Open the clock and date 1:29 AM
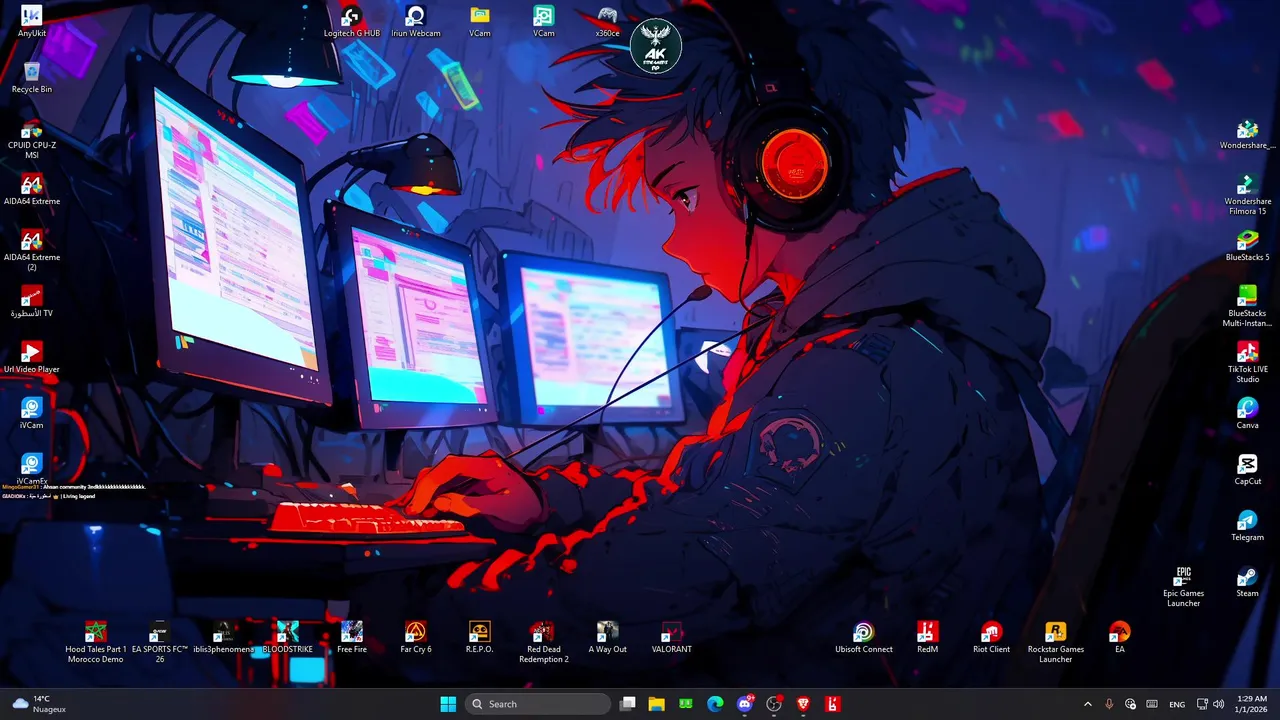Viewport: 1280px width, 720px height. pos(1252,704)
